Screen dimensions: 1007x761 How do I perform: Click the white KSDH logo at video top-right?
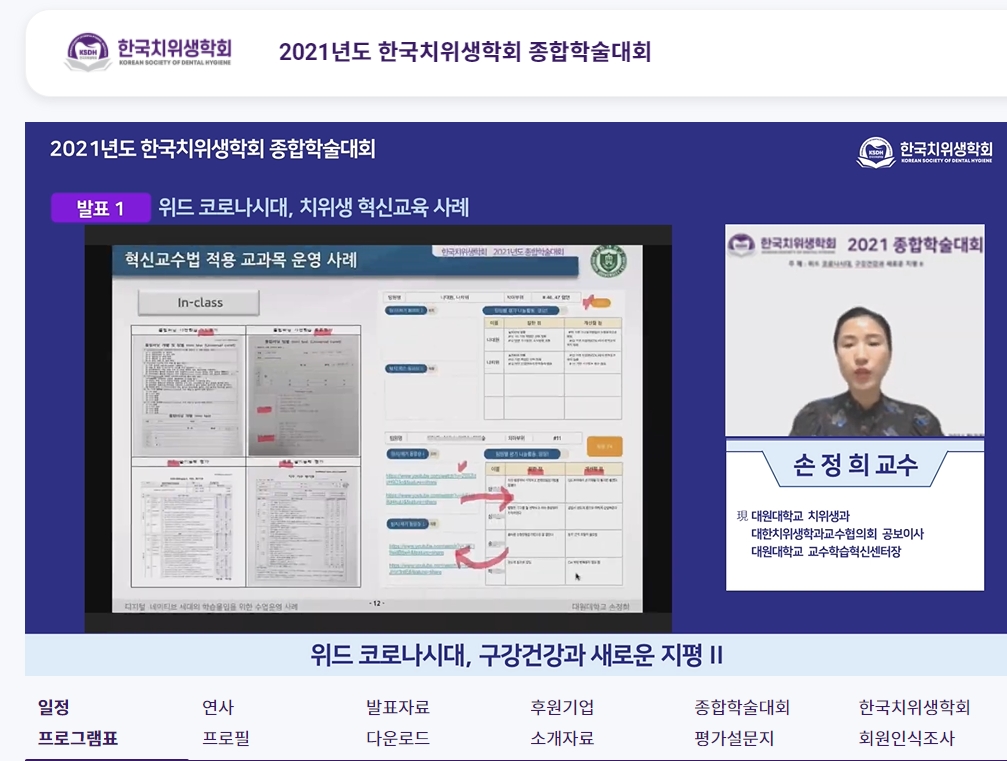(x=924, y=151)
